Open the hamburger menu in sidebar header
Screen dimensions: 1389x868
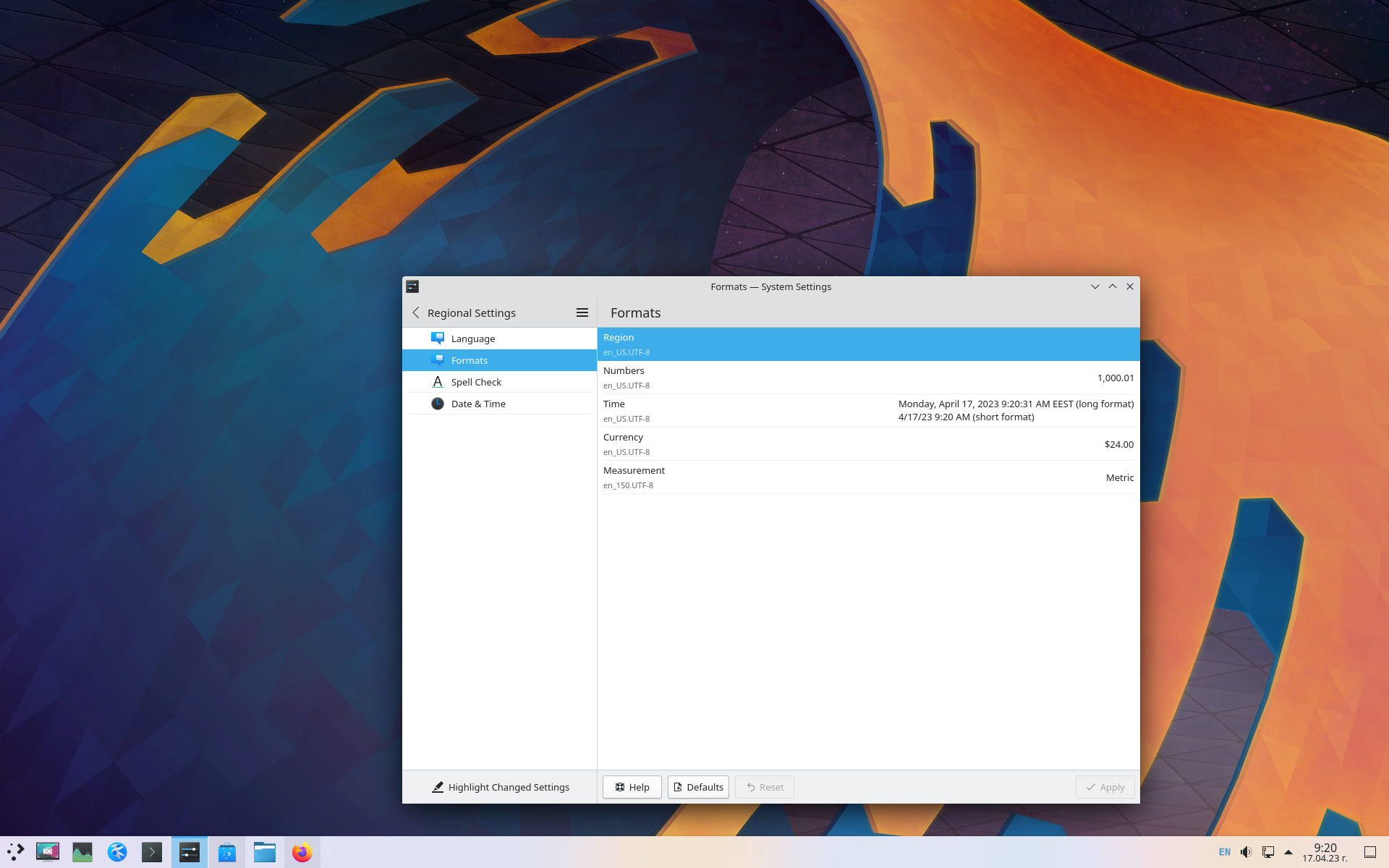tap(582, 312)
